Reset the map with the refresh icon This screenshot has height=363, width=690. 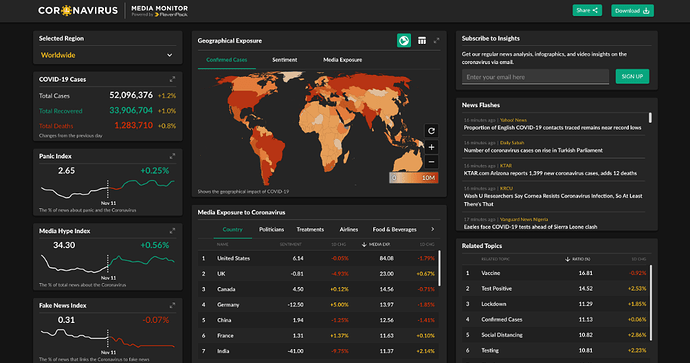click(x=431, y=131)
